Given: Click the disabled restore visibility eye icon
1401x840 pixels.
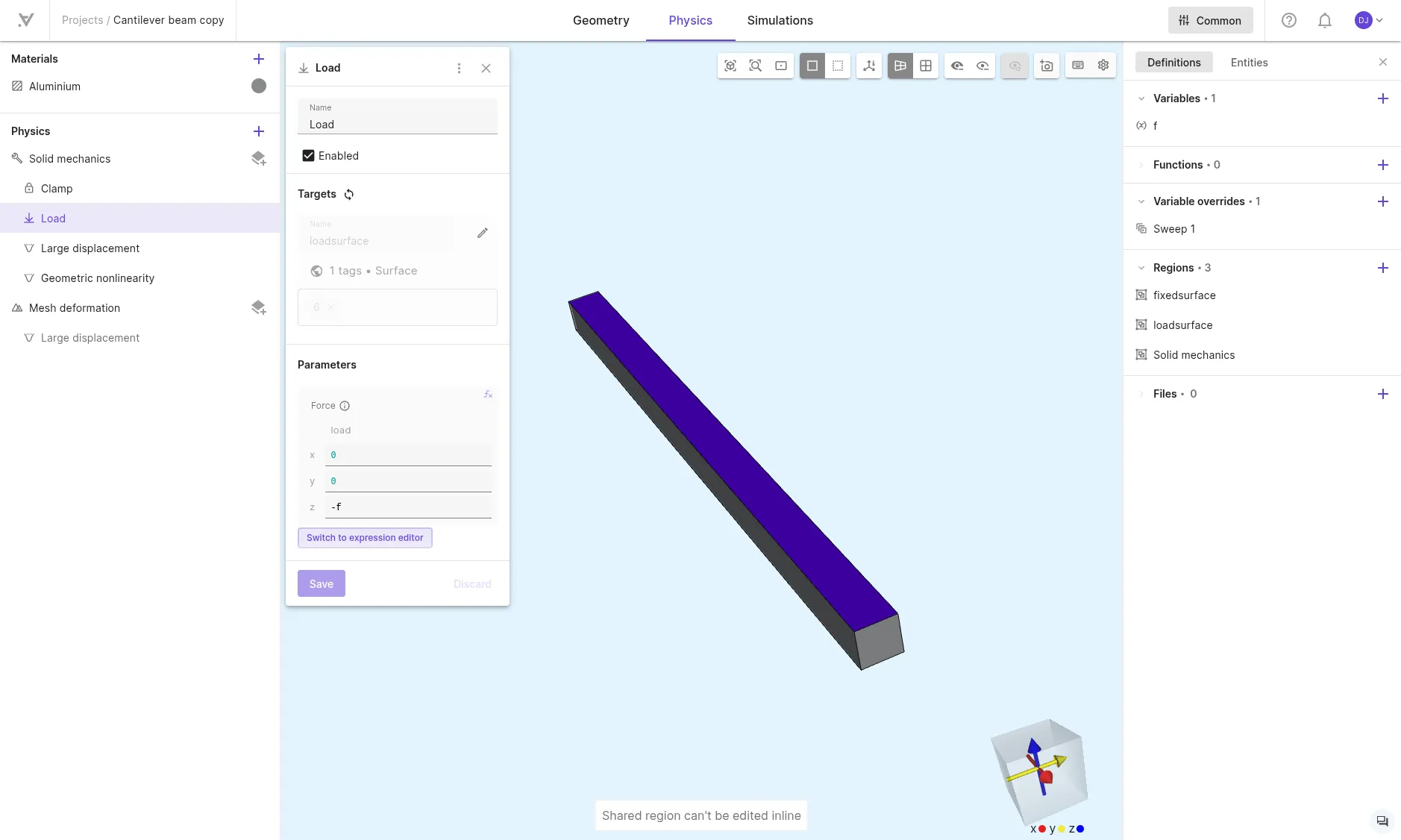Looking at the screenshot, I should click(1015, 66).
